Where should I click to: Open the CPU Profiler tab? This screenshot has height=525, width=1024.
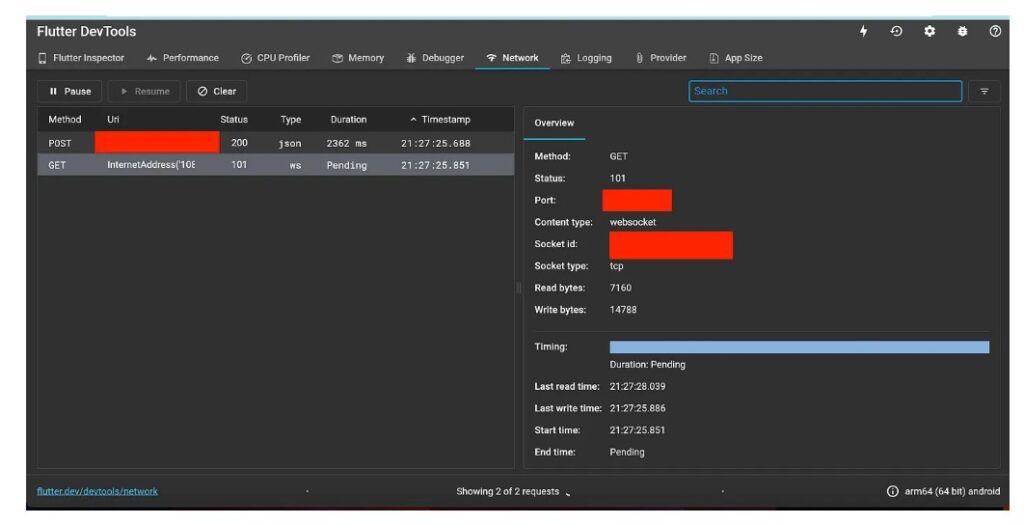tap(275, 58)
